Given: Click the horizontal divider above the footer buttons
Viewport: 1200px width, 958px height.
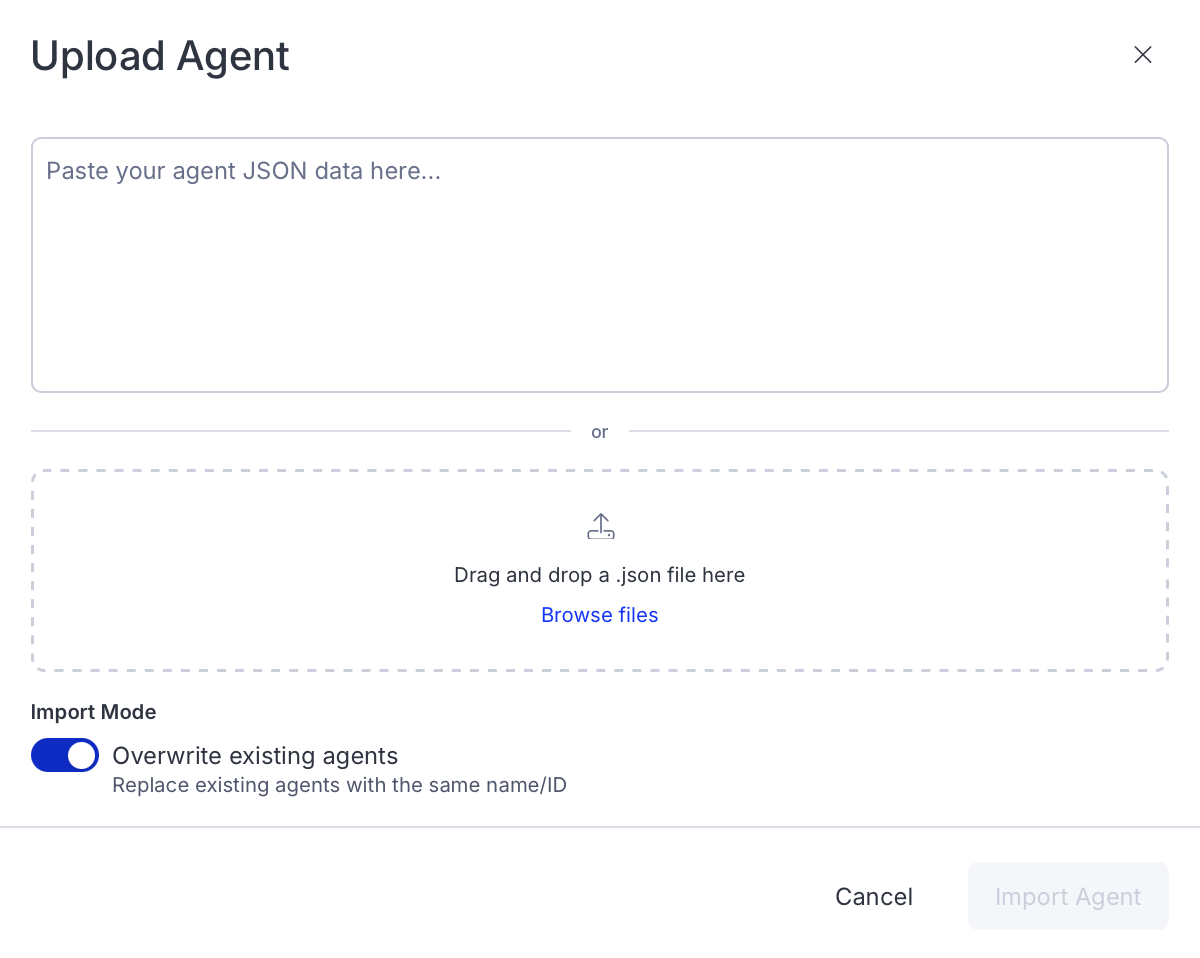Looking at the screenshot, I should tap(600, 827).
